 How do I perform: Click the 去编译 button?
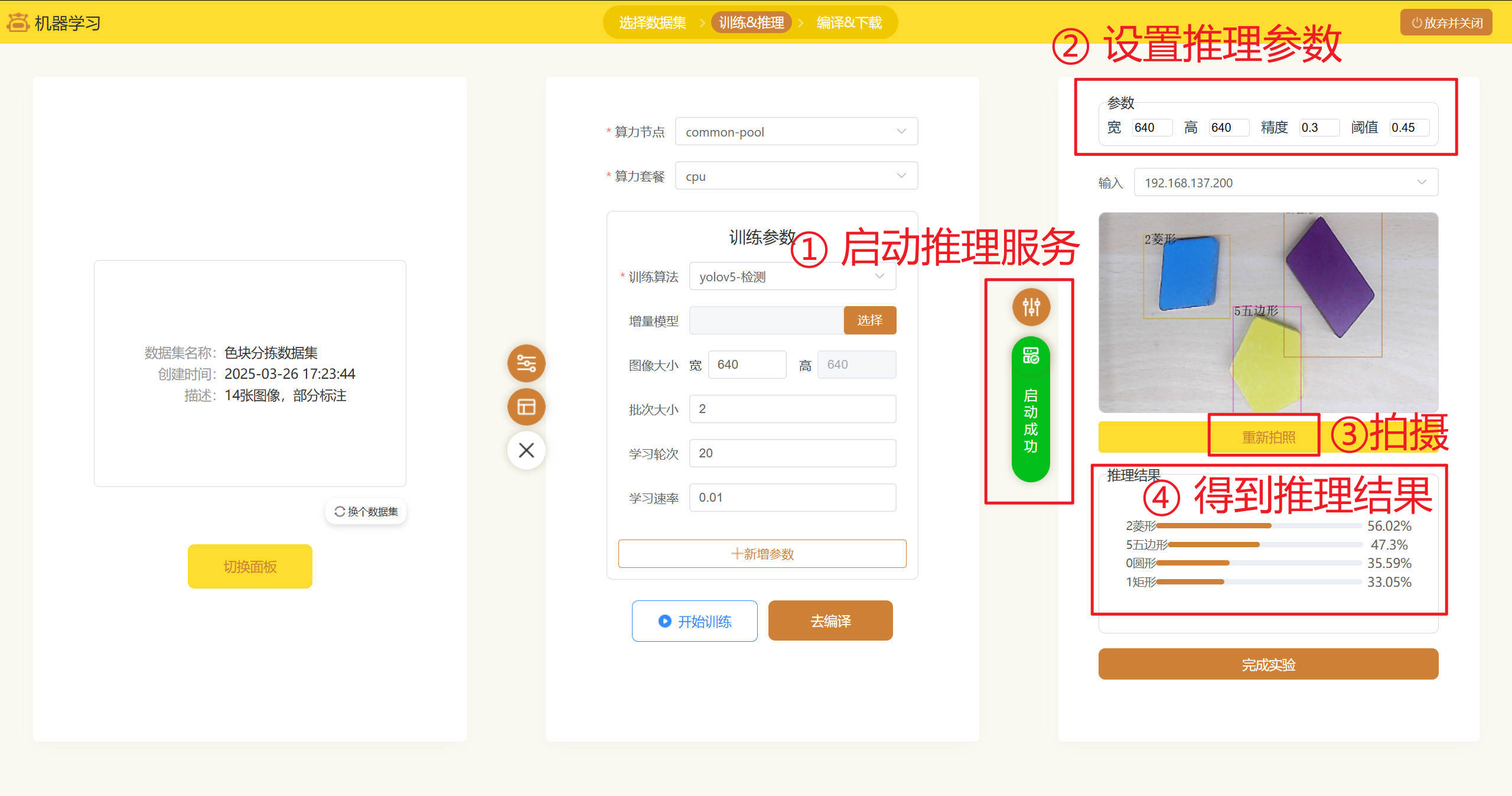(830, 621)
